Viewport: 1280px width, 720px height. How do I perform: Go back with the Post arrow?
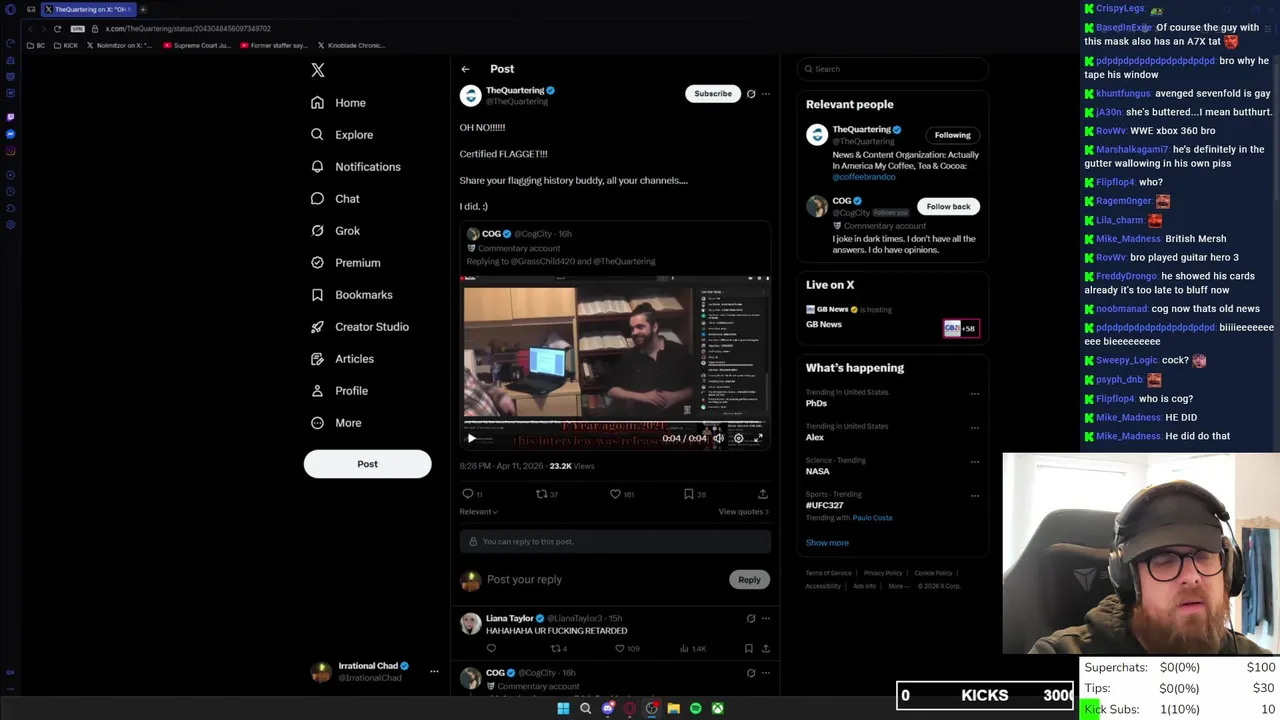coord(465,69)
